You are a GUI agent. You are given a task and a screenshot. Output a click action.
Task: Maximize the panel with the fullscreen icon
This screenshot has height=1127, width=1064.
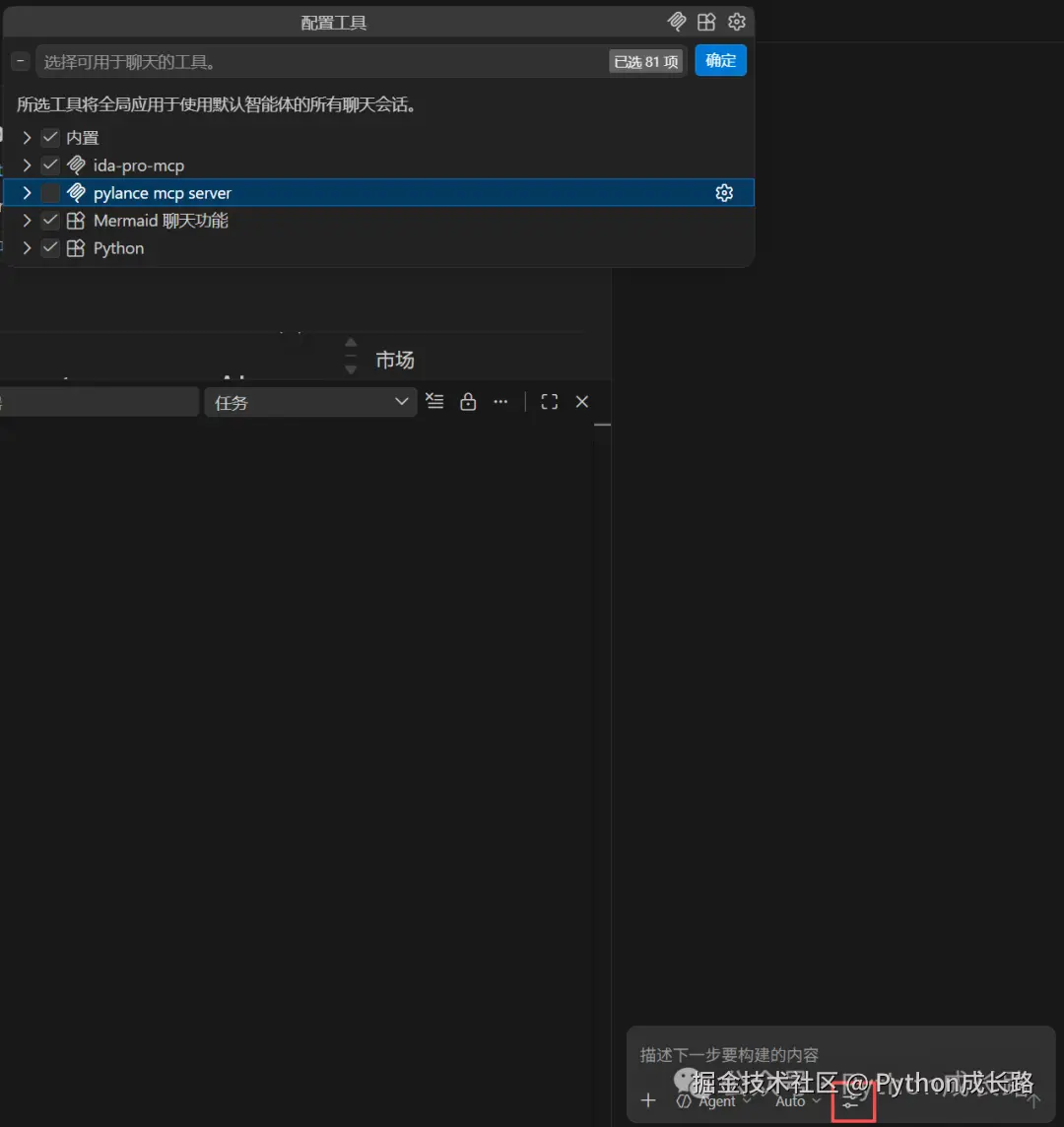point(550,401)
